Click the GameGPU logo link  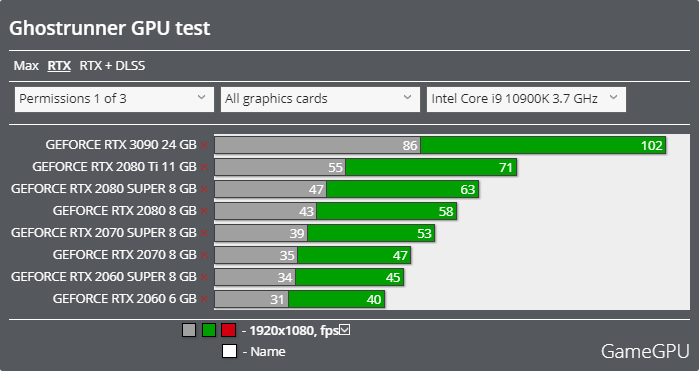pos(645,351)
